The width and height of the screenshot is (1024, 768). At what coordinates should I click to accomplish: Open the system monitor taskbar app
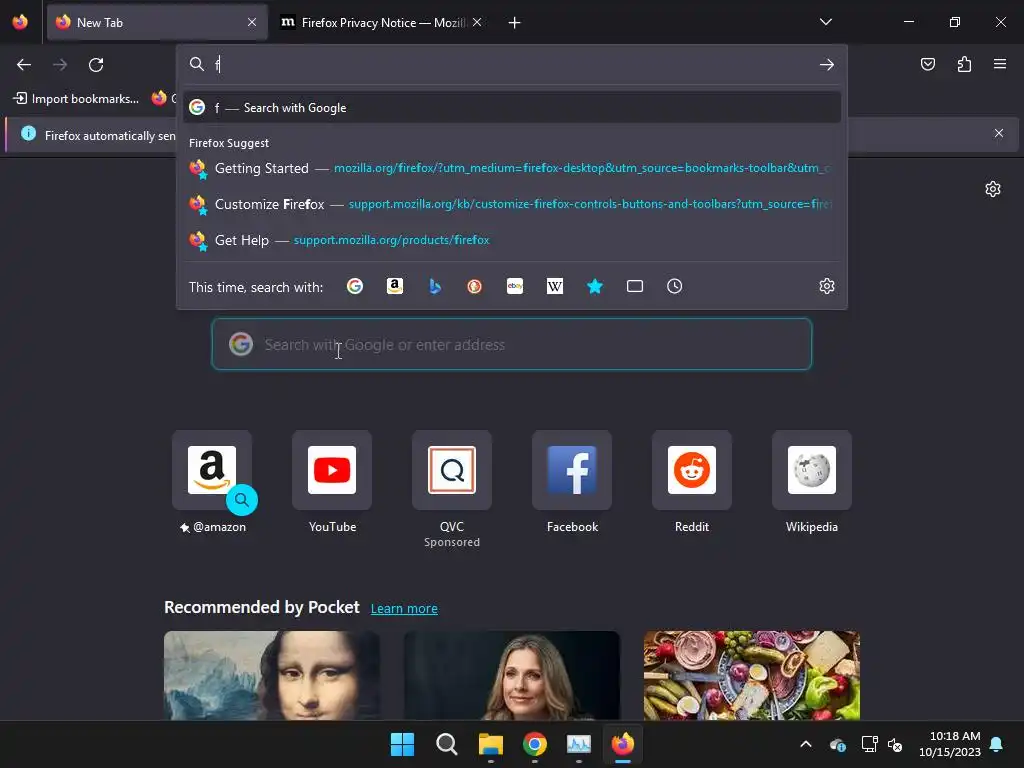579,744
